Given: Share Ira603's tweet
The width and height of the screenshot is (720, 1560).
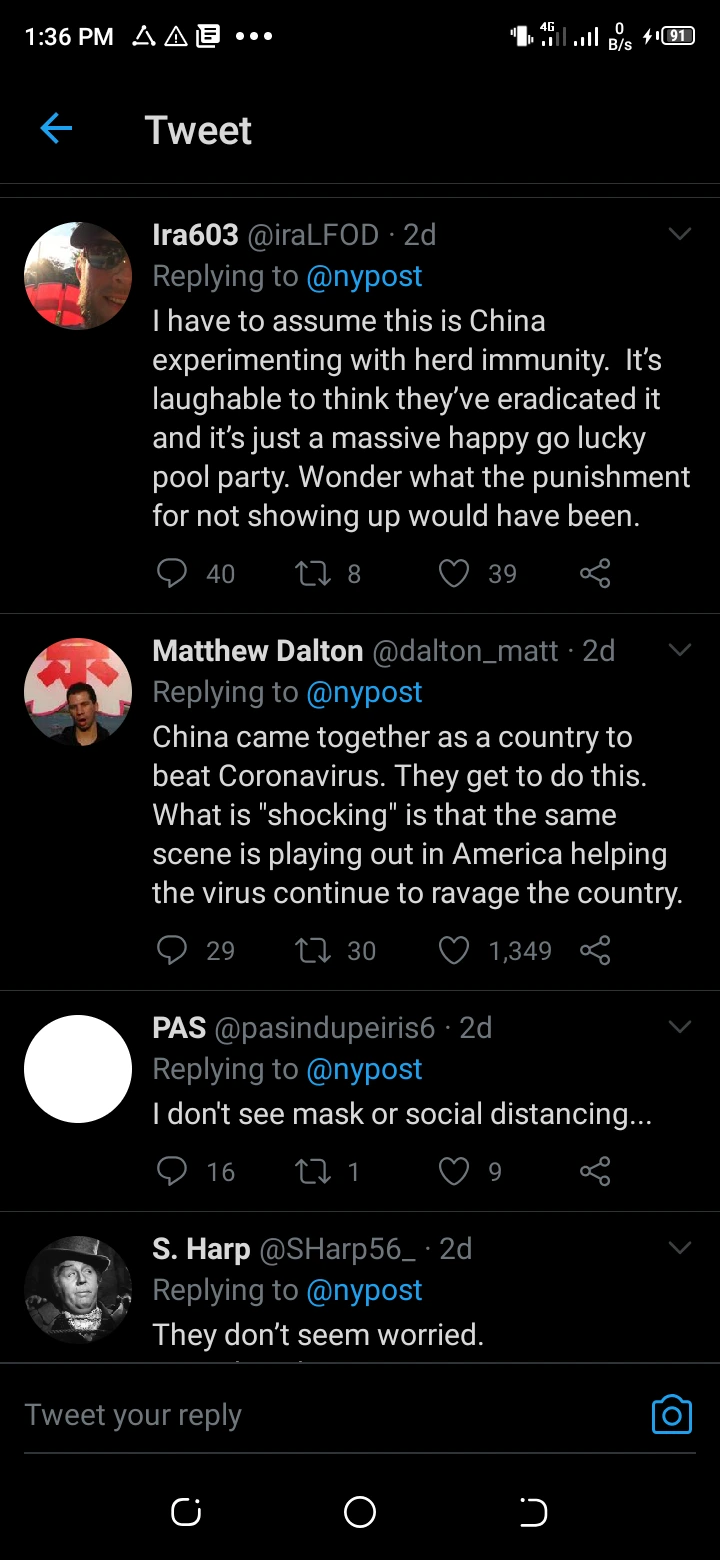Looking at the screenshot, I should pyautogui.click(x=595, y=573).
